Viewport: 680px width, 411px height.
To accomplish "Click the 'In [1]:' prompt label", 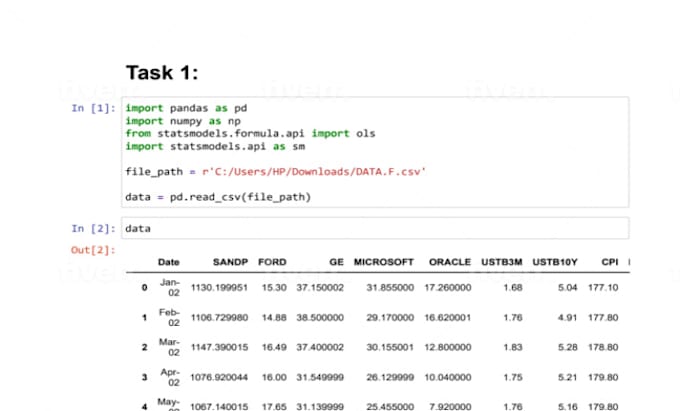I will pos(94,108).
